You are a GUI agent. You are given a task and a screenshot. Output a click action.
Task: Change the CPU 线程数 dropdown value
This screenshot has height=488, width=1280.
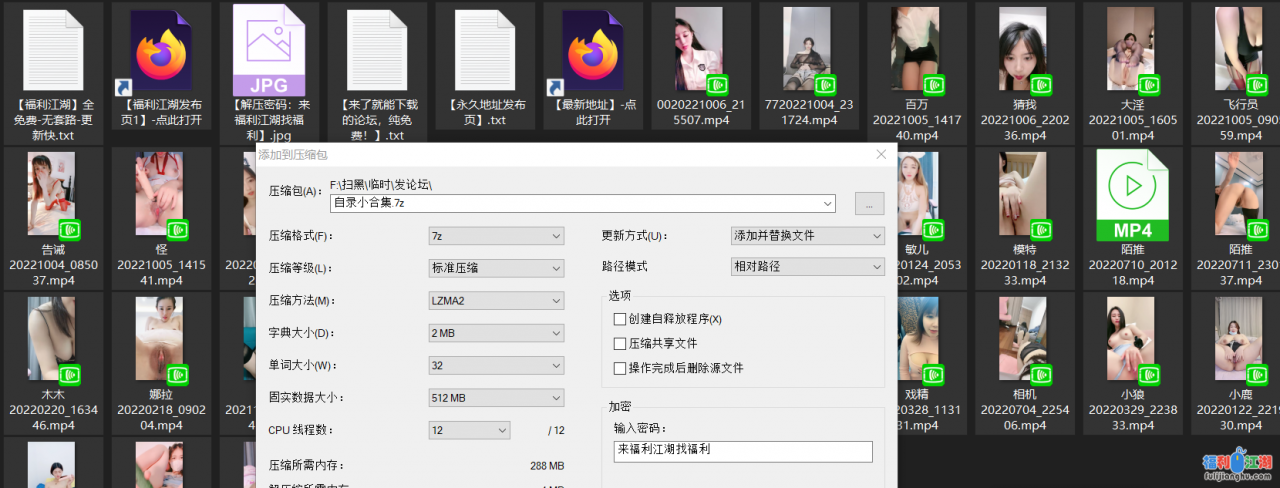[470, 430]
